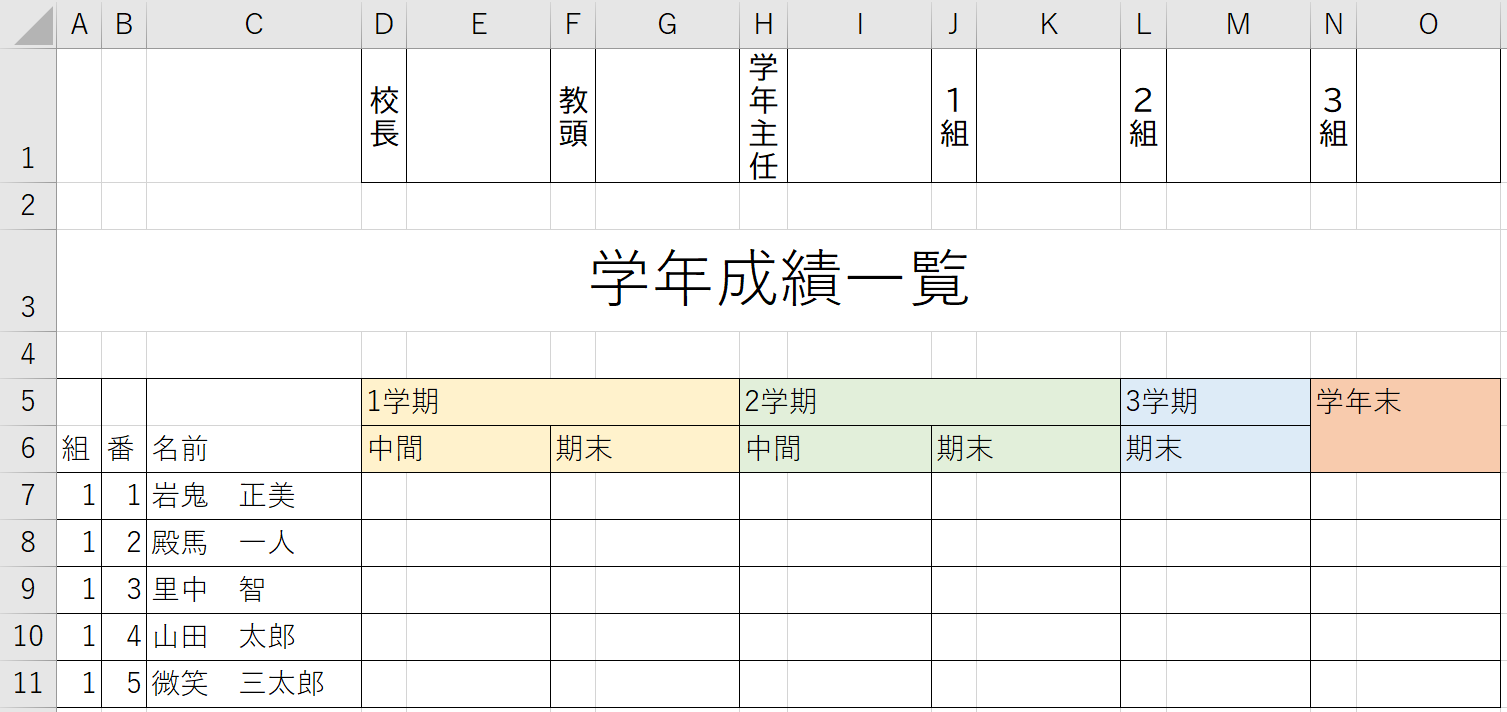Click the Select All corner triangle
This screenshot has height=712, width=1507.
(28, 25)
